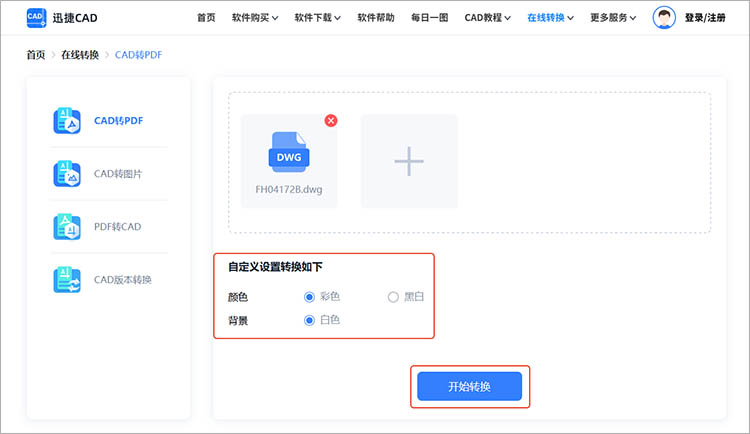Viewport: 750px width, 434px height.
Task: Click the DWG file icon
Action: click(289, 152)
